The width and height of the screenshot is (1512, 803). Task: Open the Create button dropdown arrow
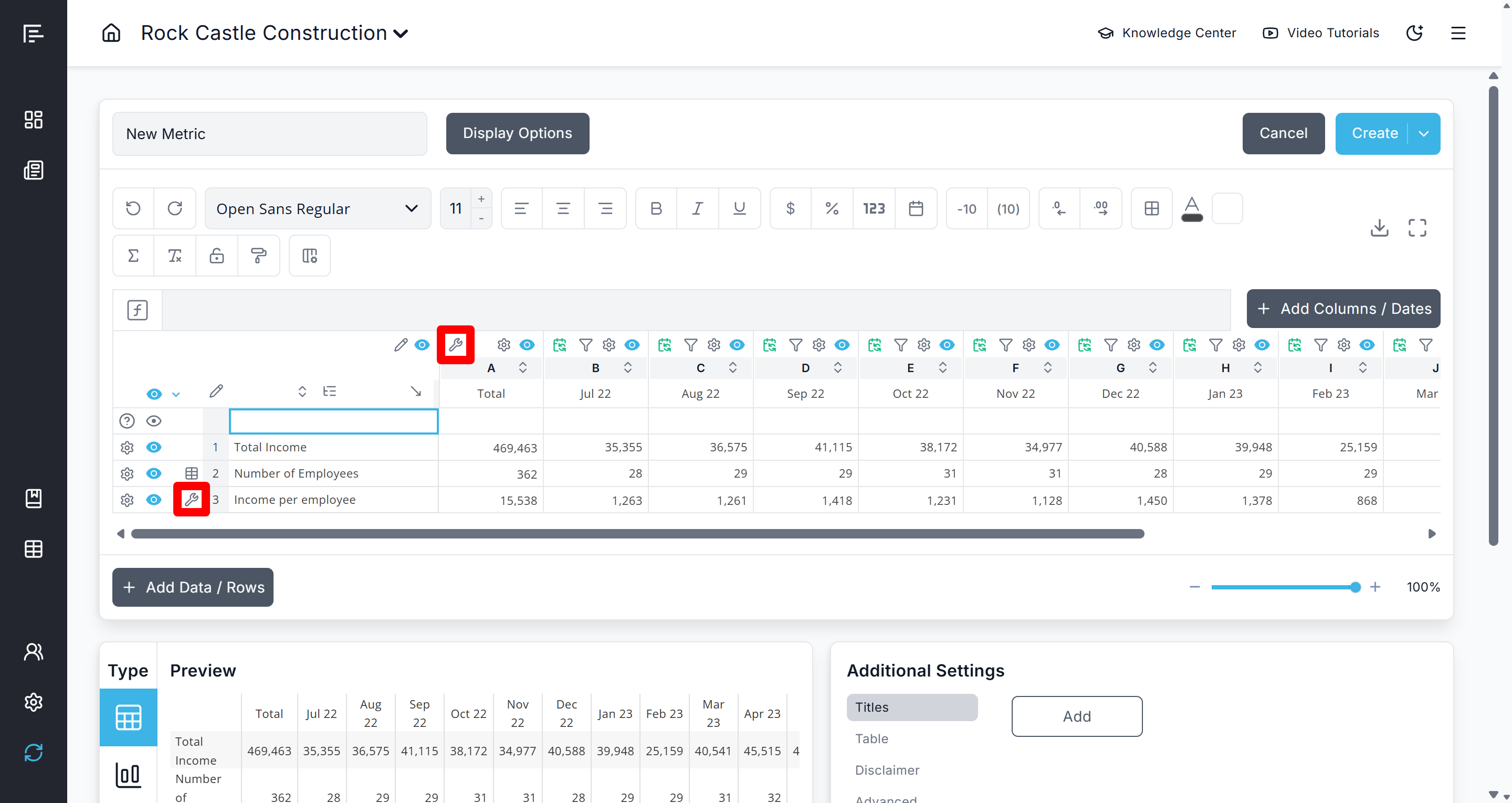[1423, 134]
